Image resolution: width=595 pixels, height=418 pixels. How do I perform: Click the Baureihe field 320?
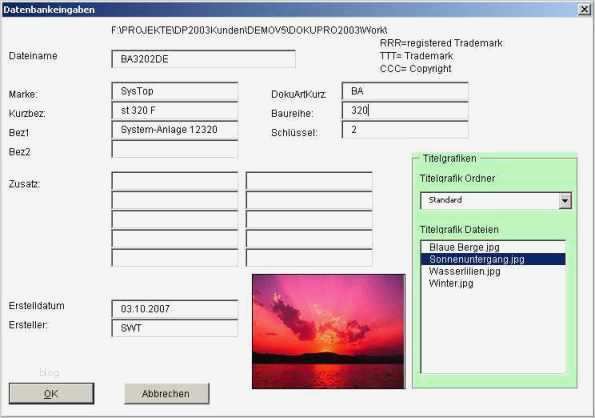tap(405, 111)
